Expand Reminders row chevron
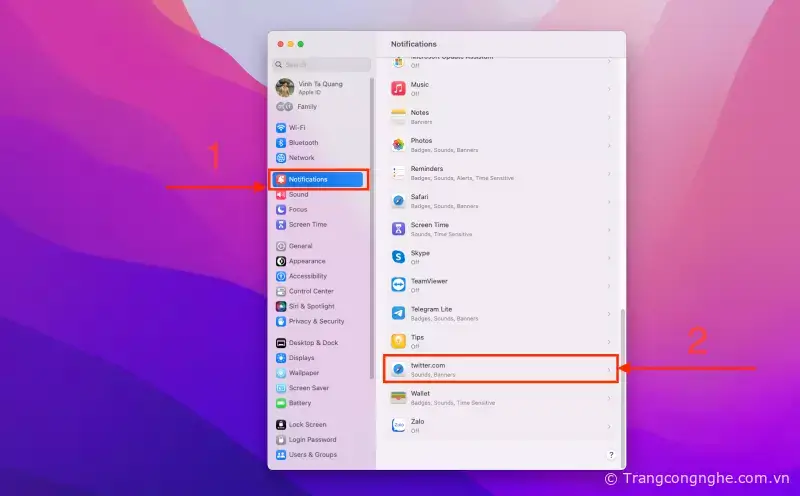800x496 pixels. tap(609, 173)
